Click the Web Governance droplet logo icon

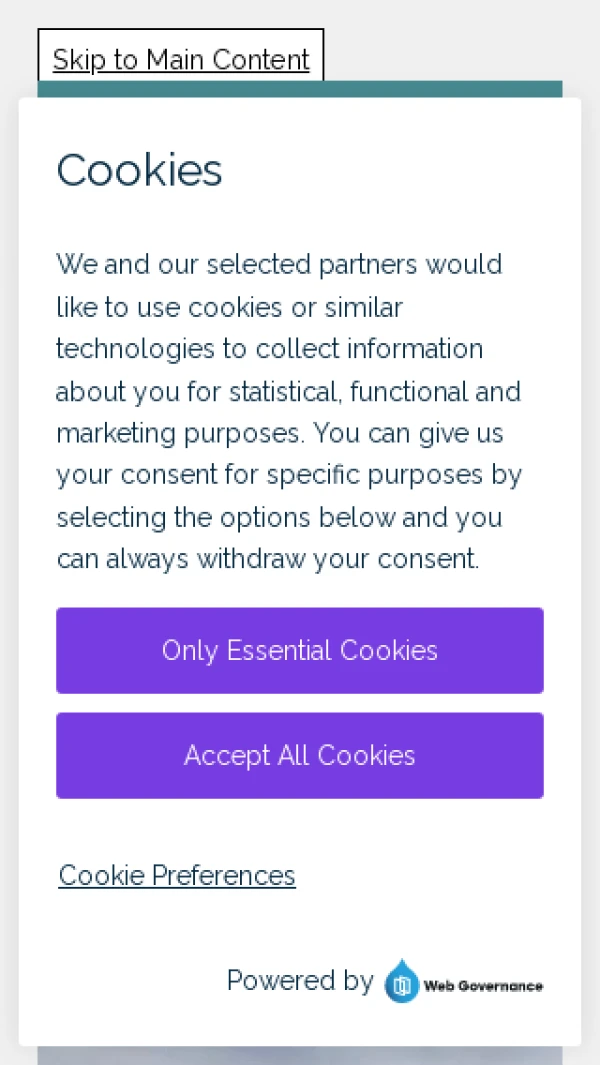(402, 982)
